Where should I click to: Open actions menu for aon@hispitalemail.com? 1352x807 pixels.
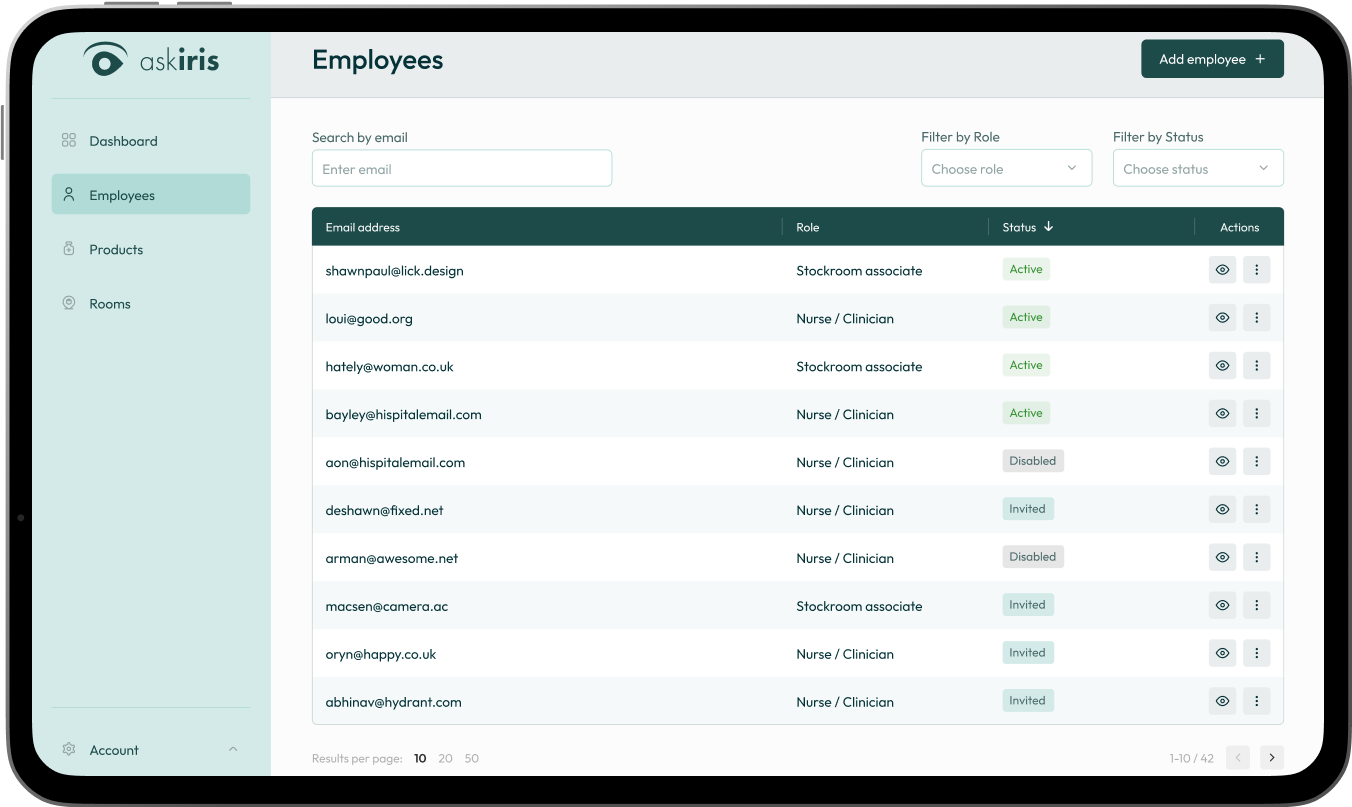click(1256, 462)
